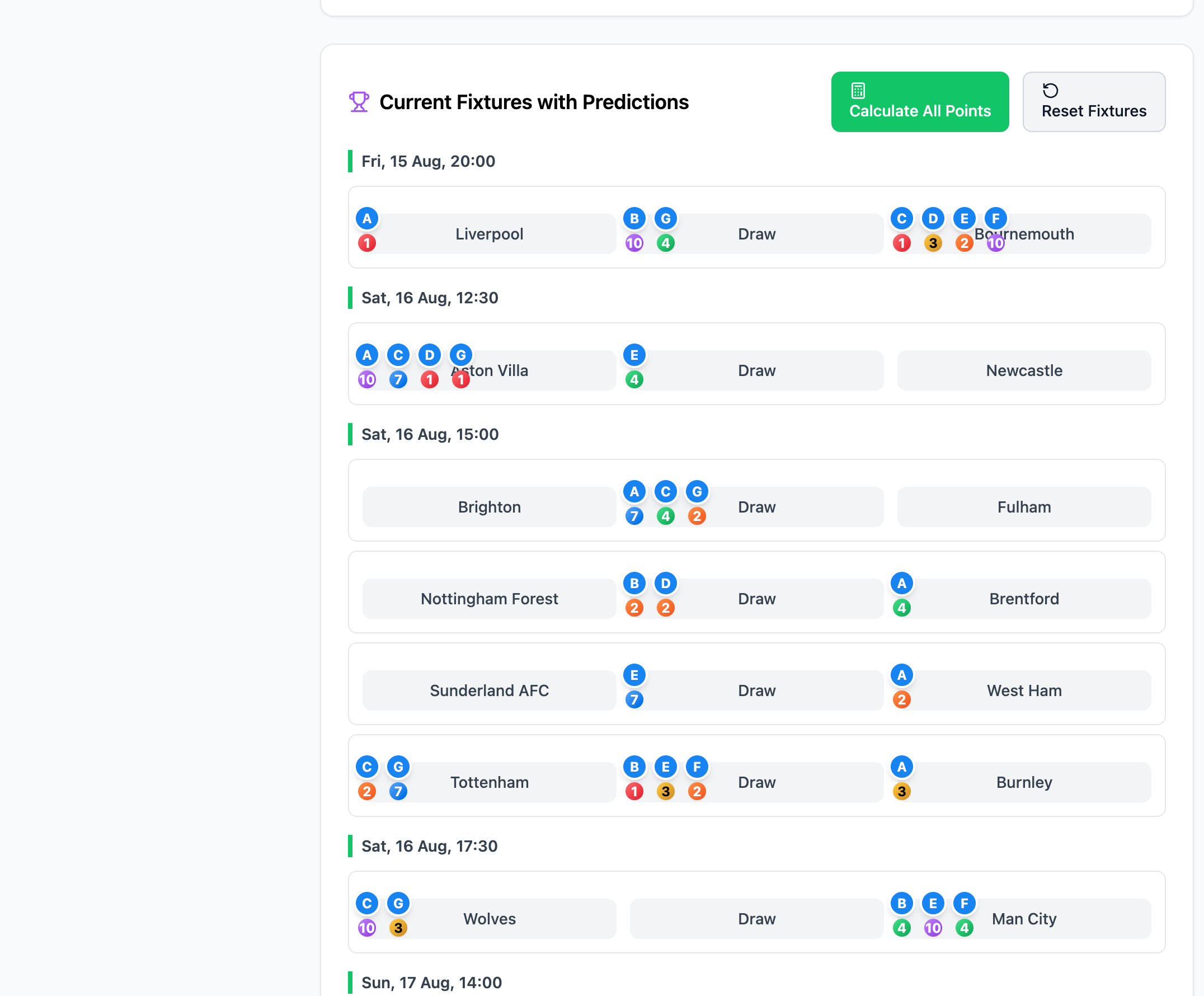Pick Nottingham Forest to win
The width and height of the screenshot is (1204, 996).
point(489,599)
